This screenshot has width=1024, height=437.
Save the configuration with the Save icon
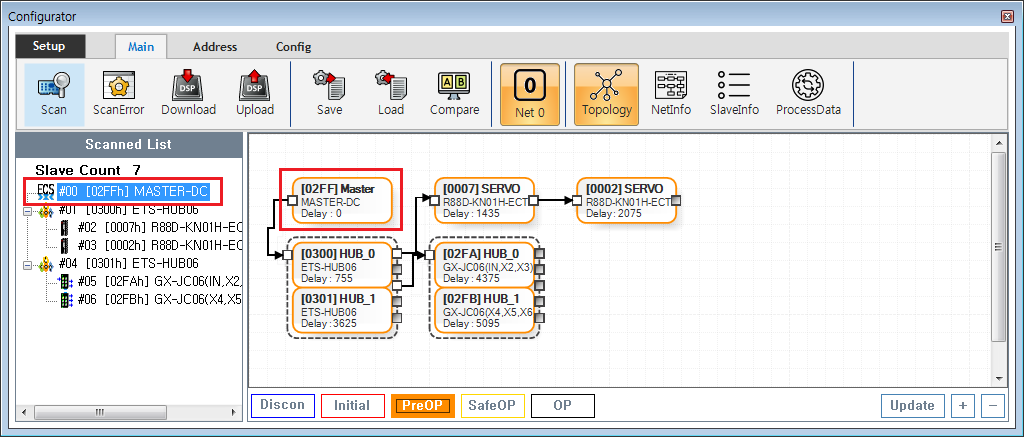329,93
